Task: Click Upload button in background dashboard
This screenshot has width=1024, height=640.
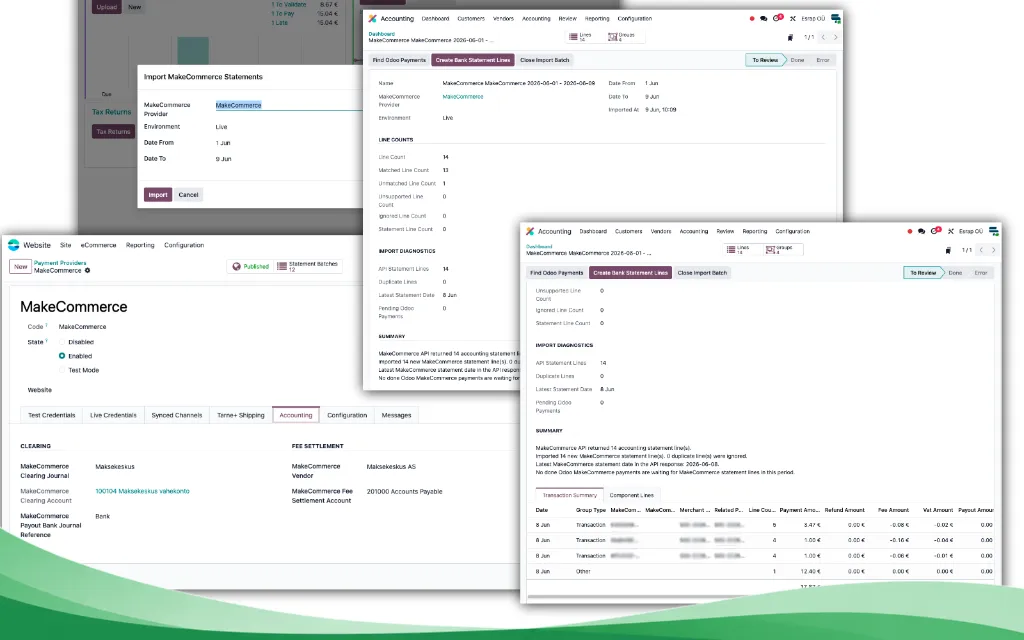Action: [106, 7]
